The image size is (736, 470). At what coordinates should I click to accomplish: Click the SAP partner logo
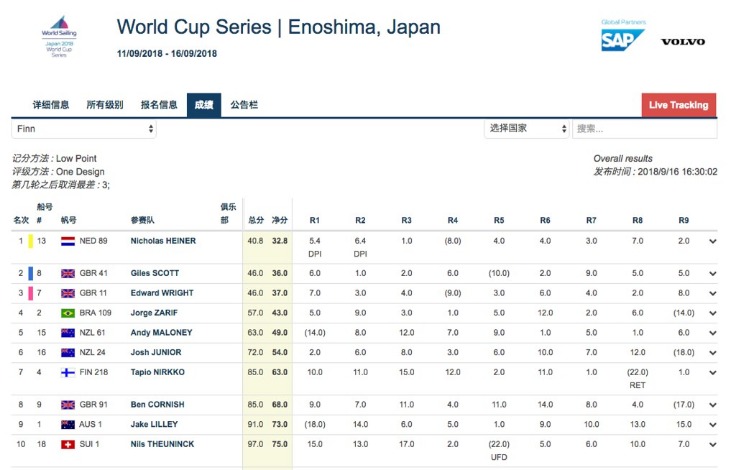622,39
